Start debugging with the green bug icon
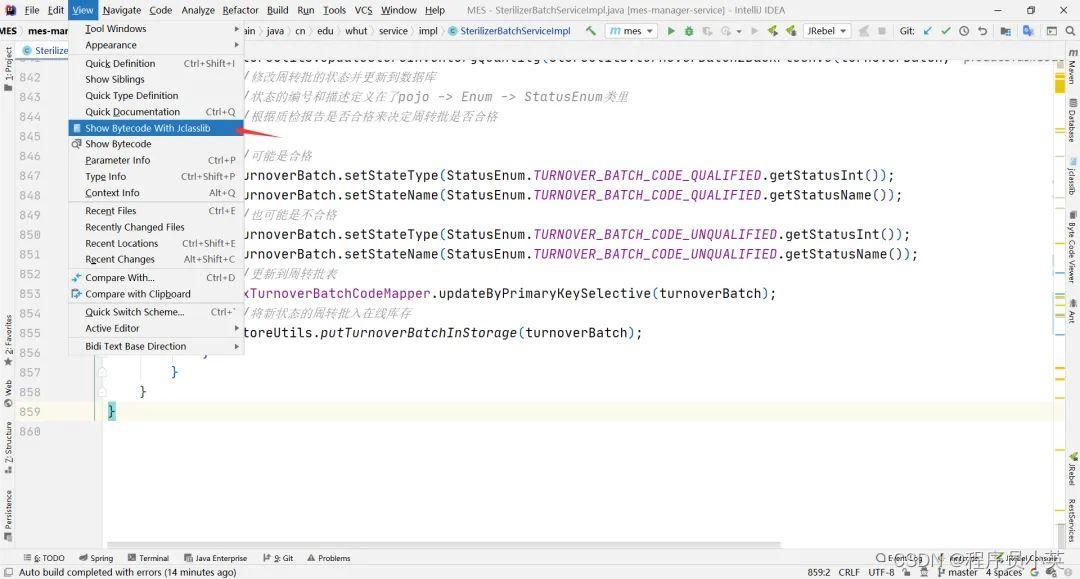Screen dimensions: 1080x579 [x=689, y=31]
